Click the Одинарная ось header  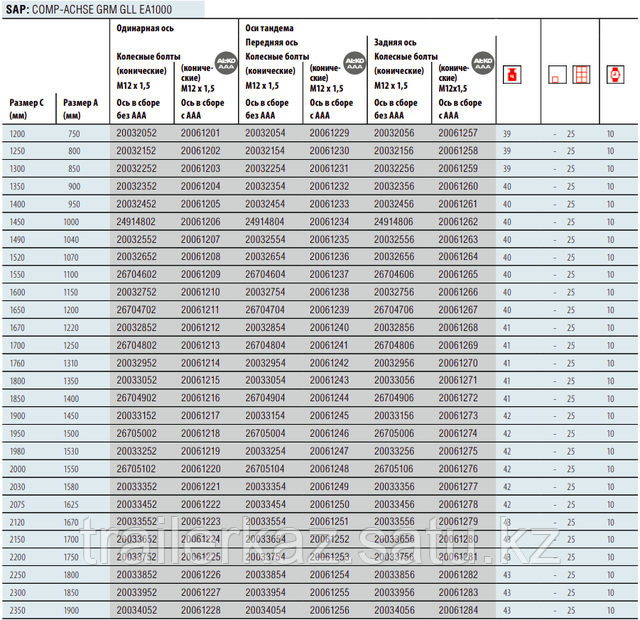(x=145, y=28)
